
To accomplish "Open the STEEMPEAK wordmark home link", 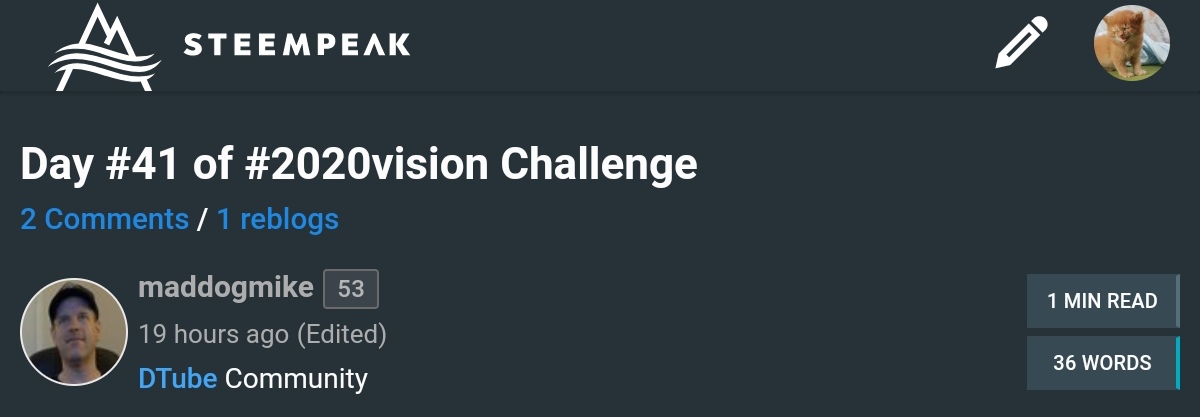I will [296, 45].
